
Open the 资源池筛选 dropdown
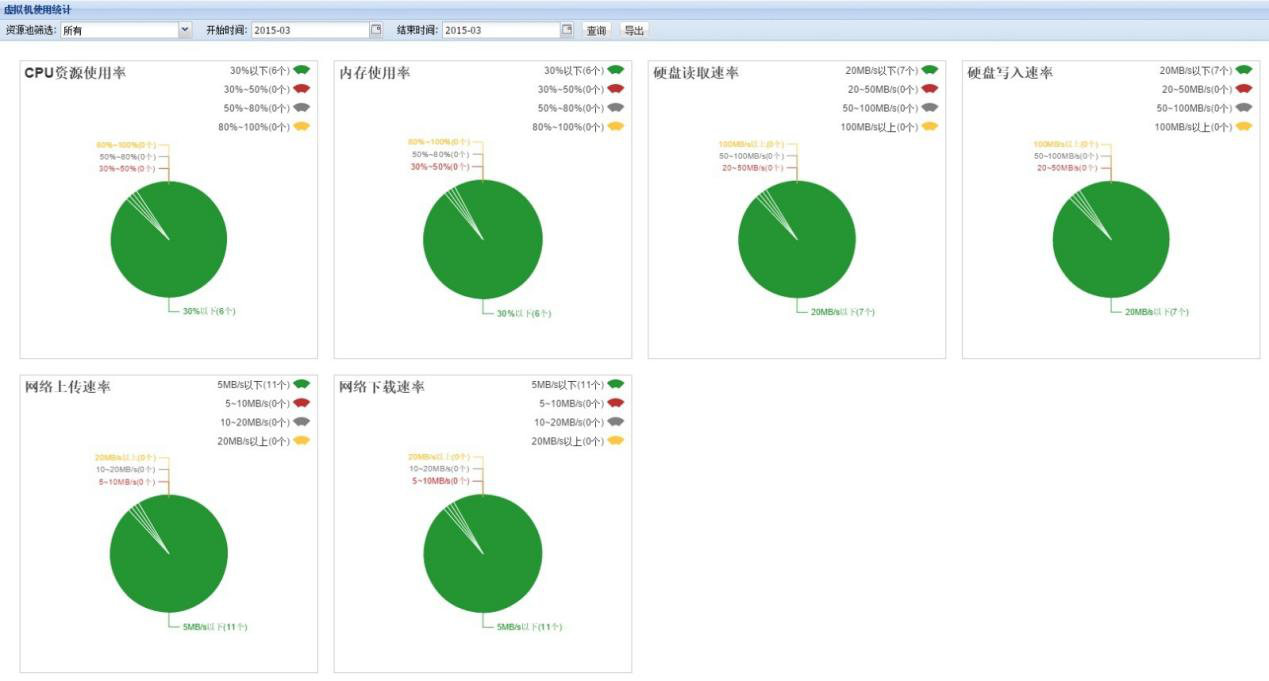[x=185, y=30]
